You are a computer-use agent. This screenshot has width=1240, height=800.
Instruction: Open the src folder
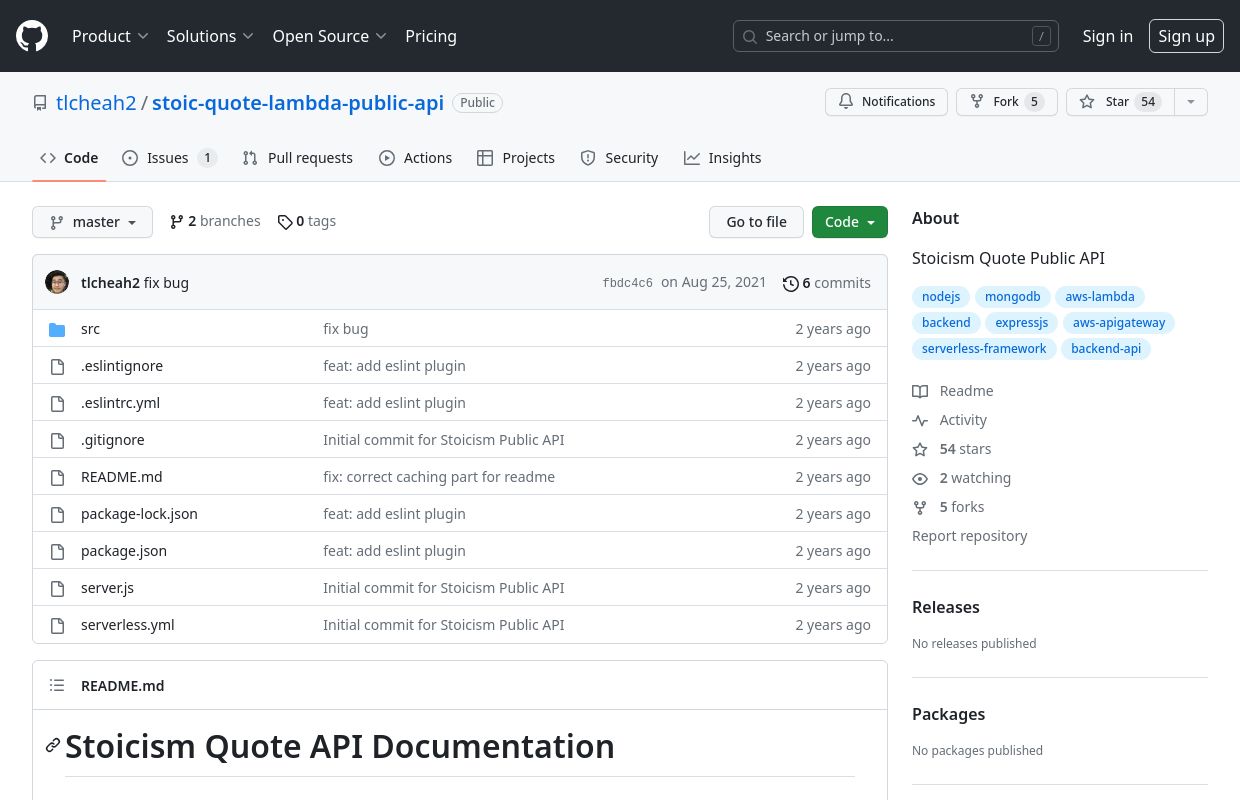pyautogui.click(x=90, y=329)
